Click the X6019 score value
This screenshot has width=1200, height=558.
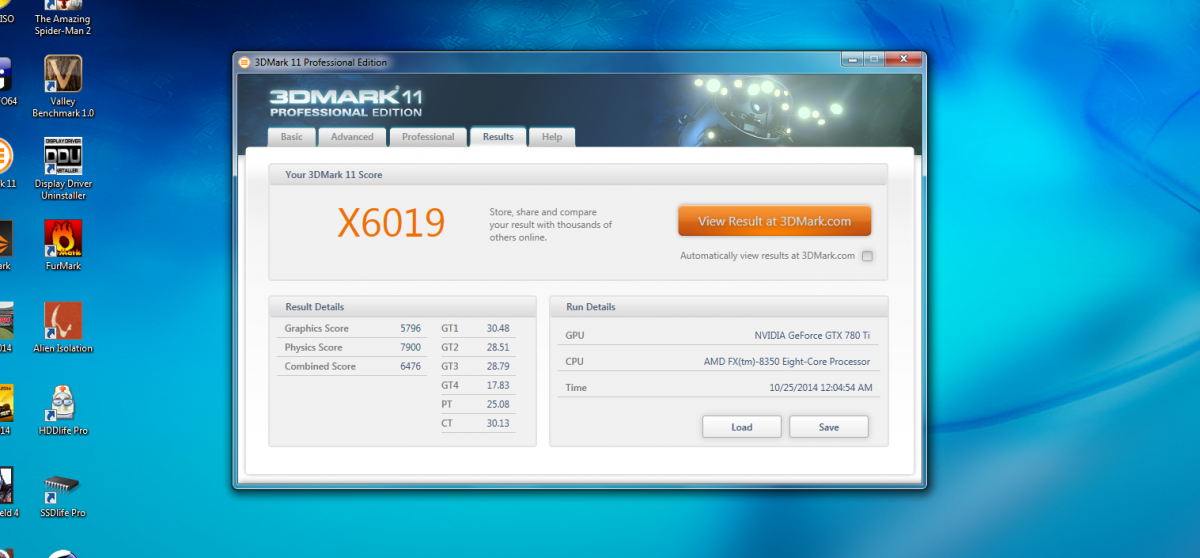(391, 223)
